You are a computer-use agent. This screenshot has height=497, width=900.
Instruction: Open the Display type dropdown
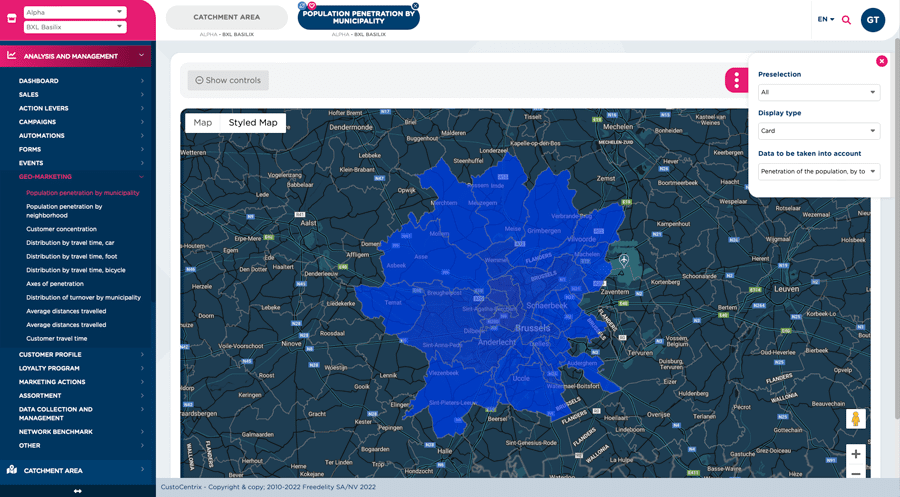pyautogui.click(x=818, y=131)
